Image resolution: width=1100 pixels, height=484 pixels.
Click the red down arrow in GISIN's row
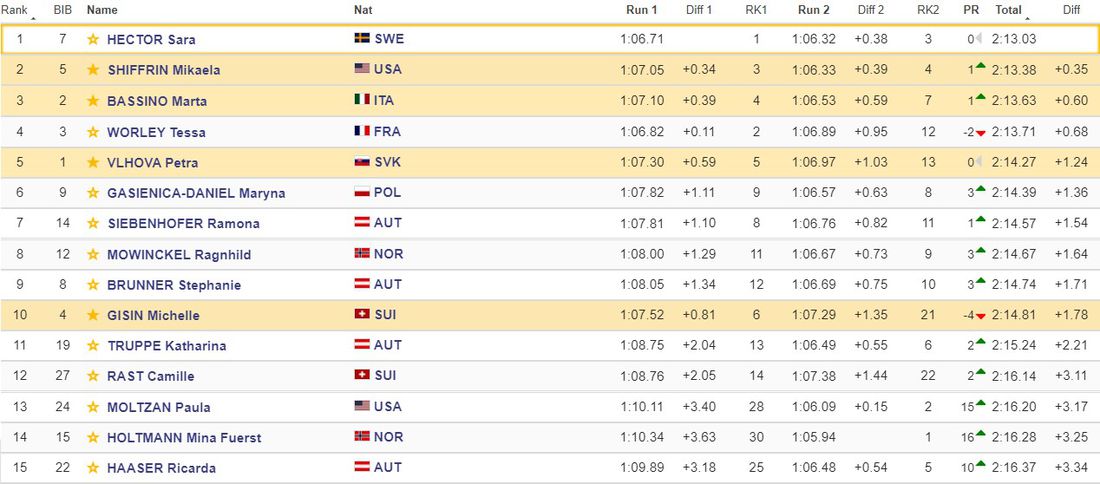[981, 316]
